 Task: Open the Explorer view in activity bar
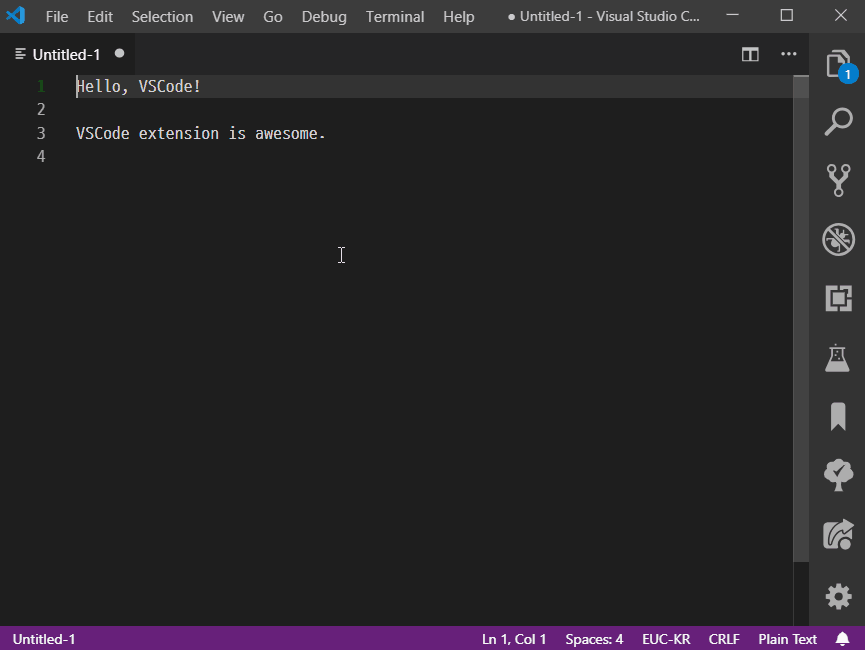[x=838, y=64]
